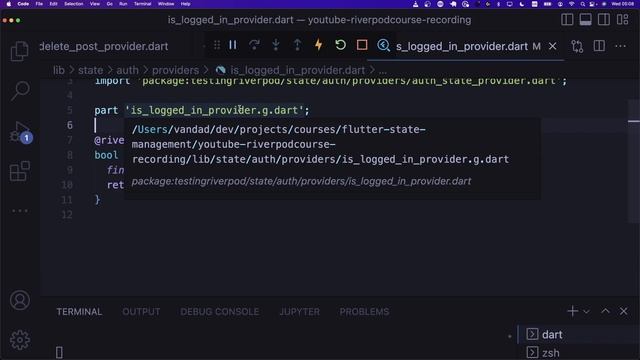
Task: Switch to the OUTPUT panel tab
Action: coord(141,312)
